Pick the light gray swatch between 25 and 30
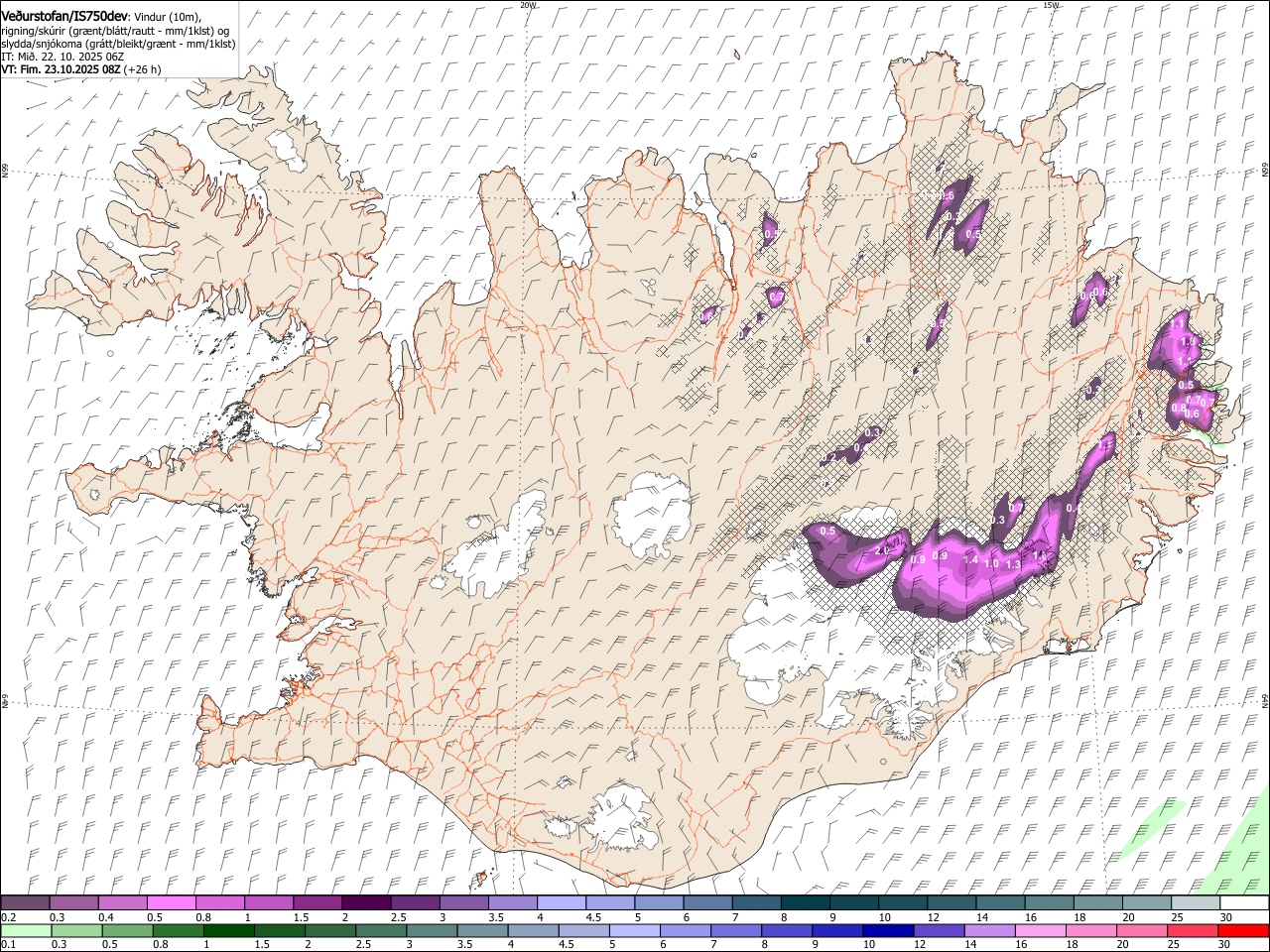 tap(1196, 903)
